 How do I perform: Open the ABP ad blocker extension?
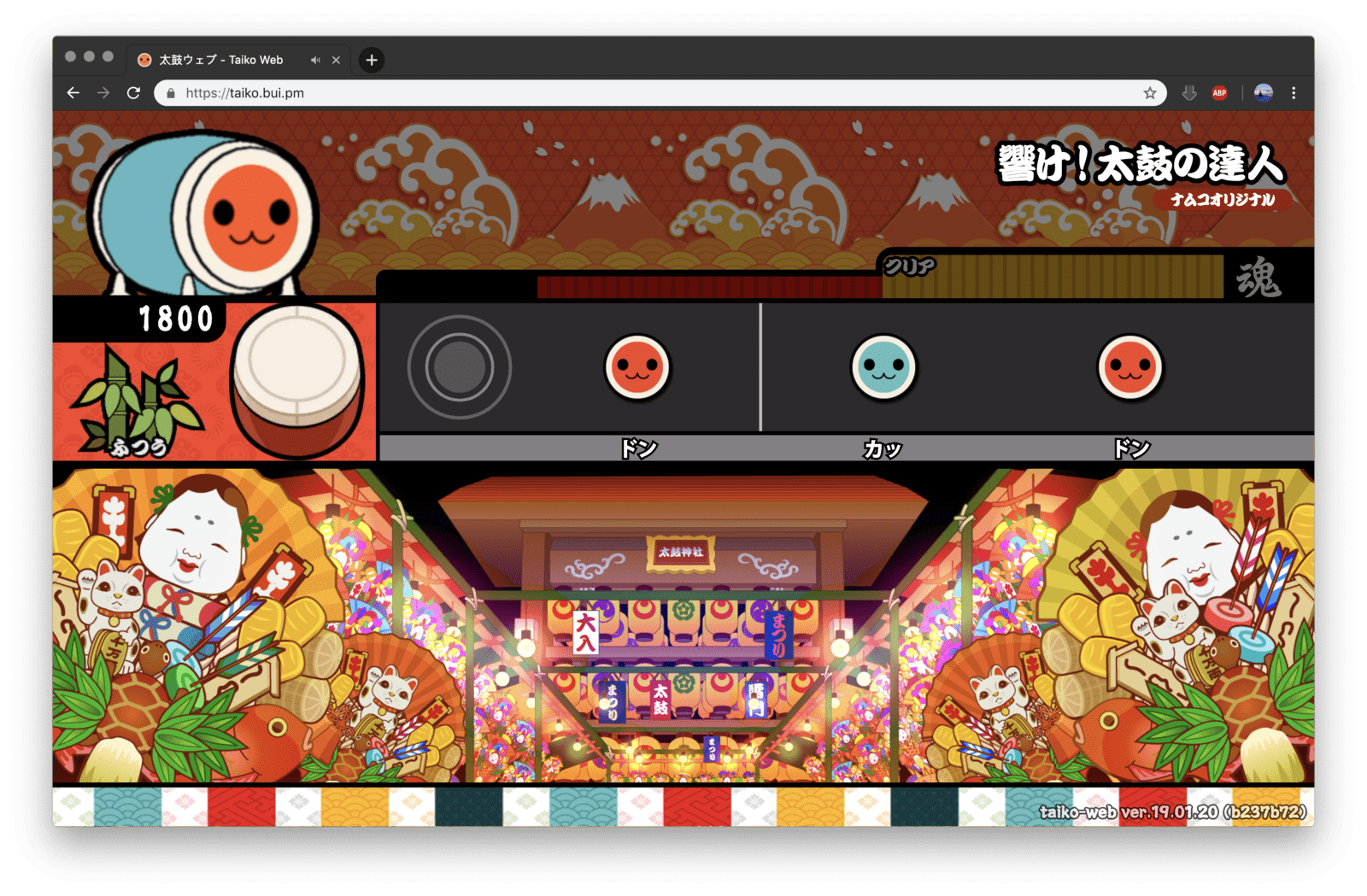(1219, 93)
